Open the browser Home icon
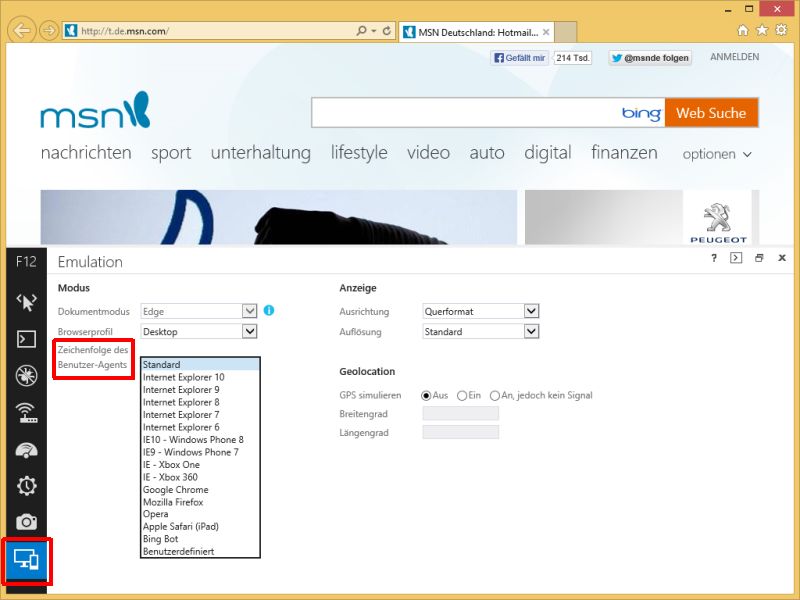Viewport: 800px width, 600px height. coord(743,31)
